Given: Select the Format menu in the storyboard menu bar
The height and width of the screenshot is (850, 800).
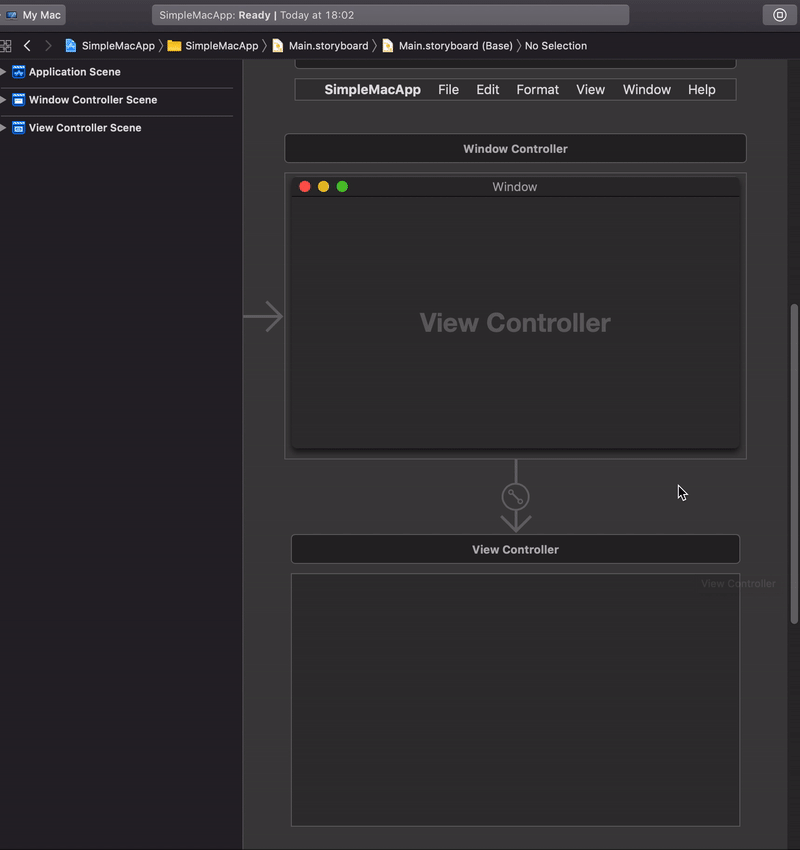Looking at the screenshot, I should pos(537,89).
